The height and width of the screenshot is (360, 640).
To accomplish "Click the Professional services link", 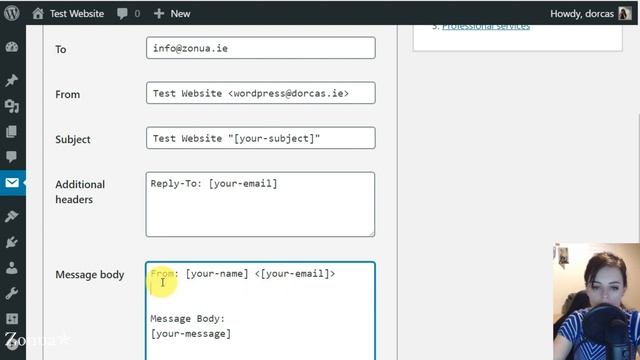I will (486, 27).
